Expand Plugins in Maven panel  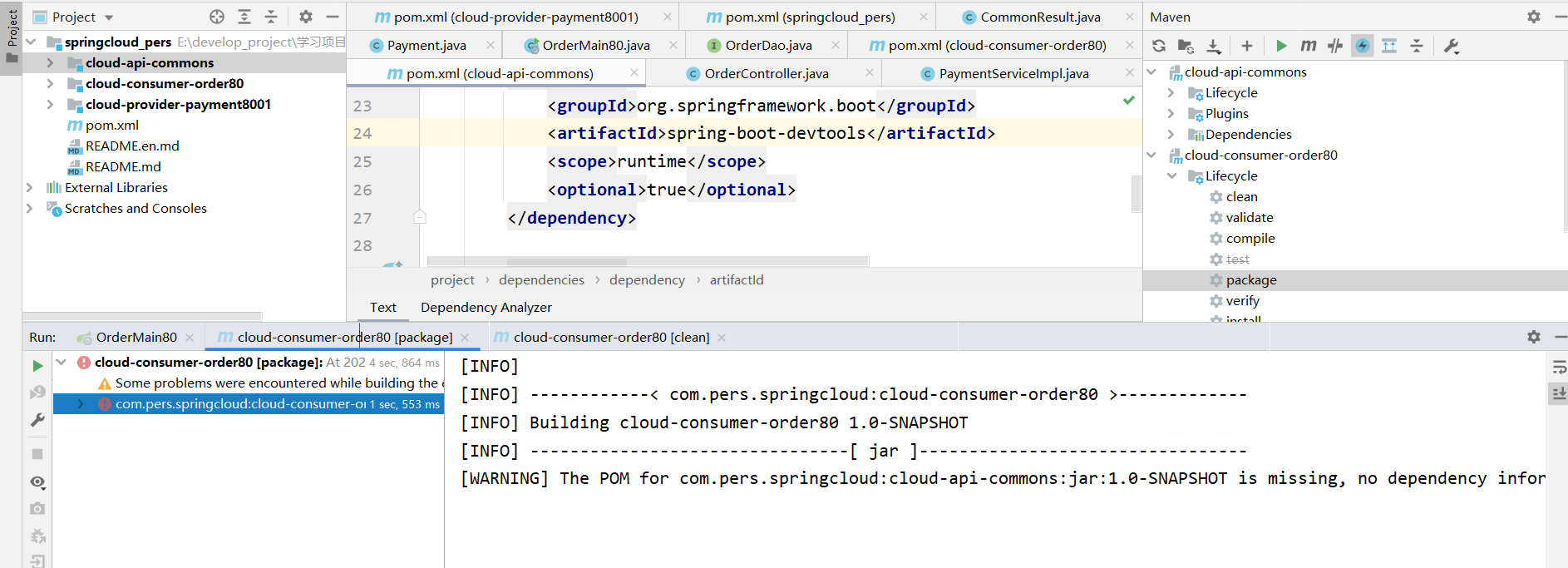(1171, 113)
